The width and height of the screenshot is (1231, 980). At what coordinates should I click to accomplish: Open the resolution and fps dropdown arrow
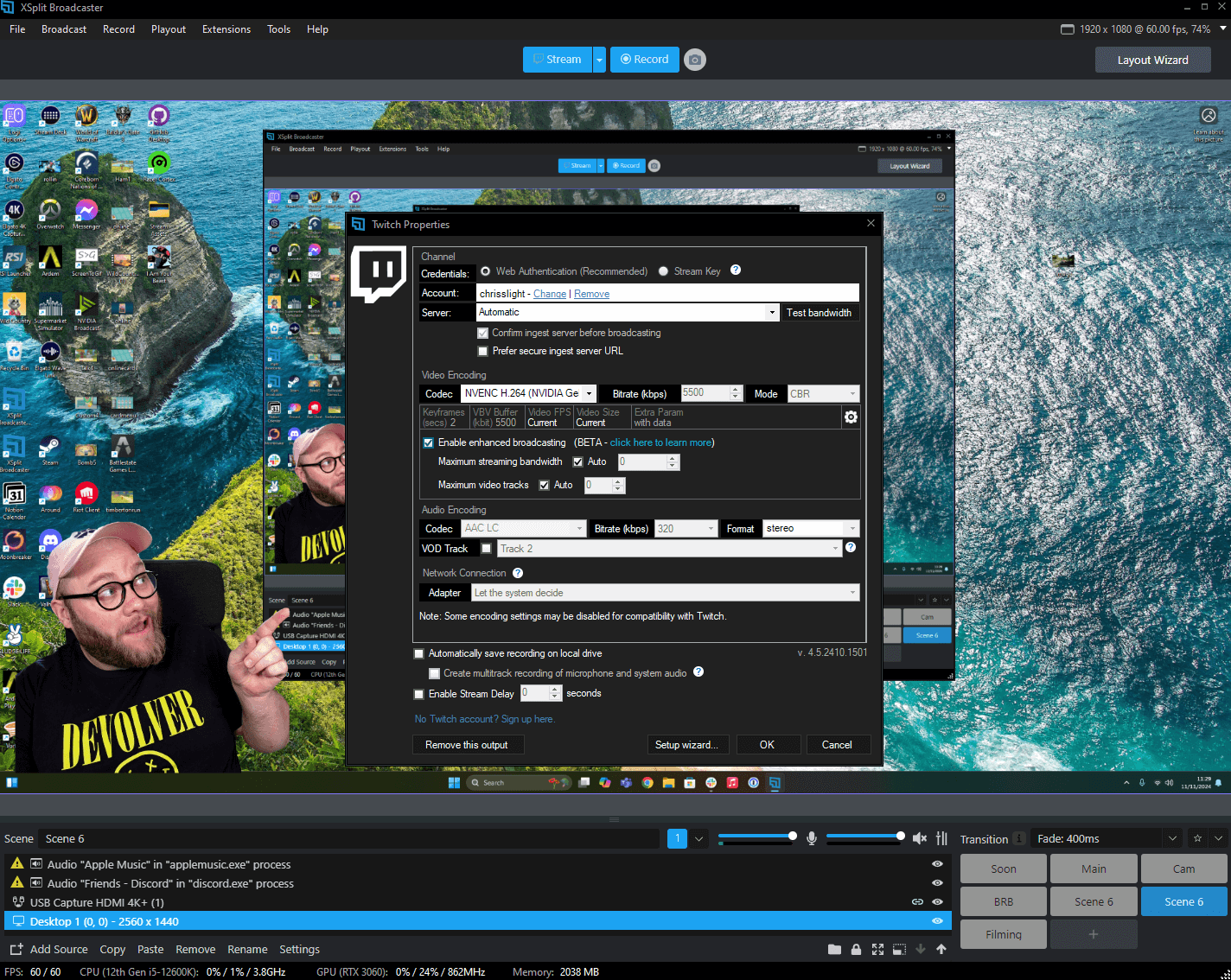1223,29
